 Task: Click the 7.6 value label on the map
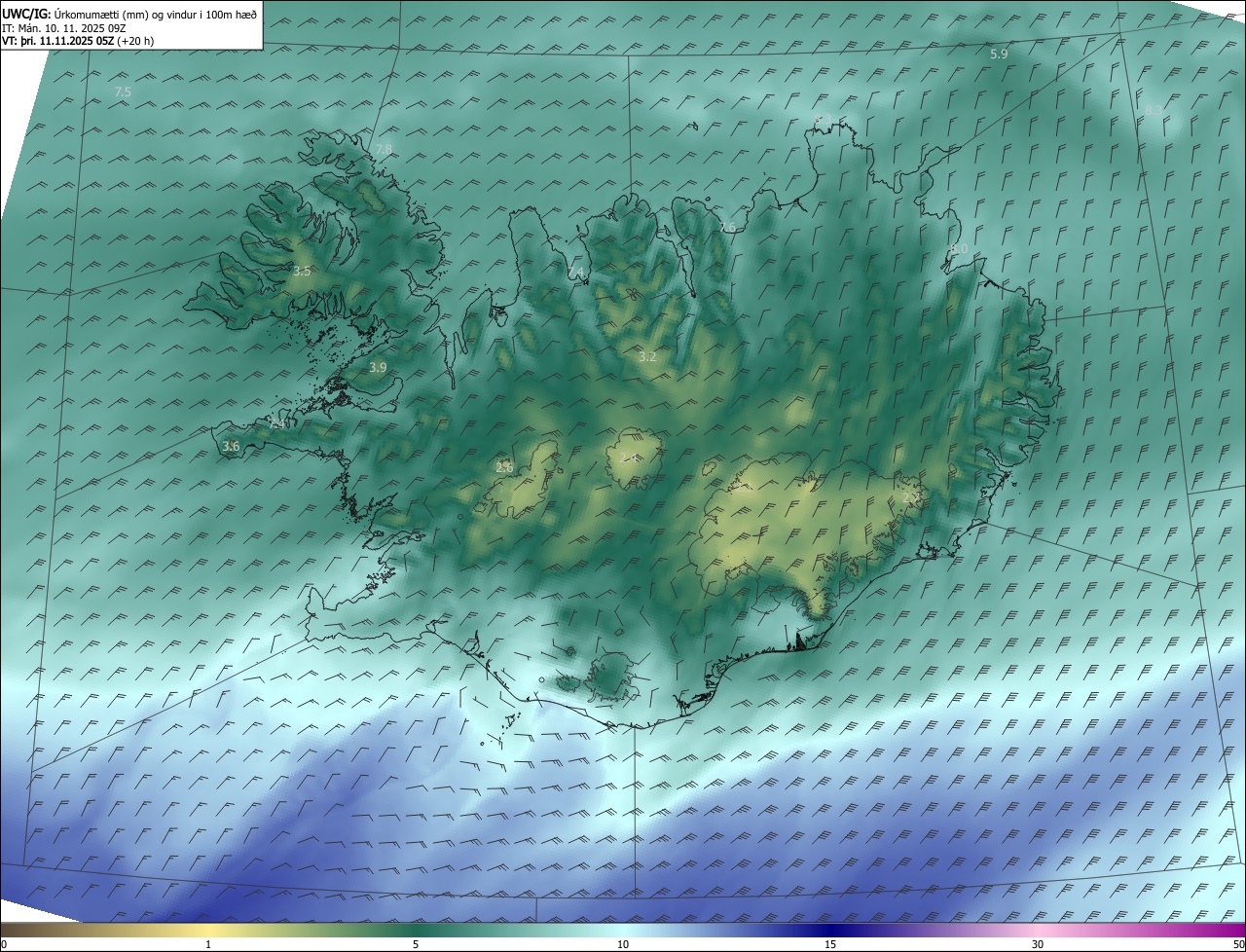(727, 227)
